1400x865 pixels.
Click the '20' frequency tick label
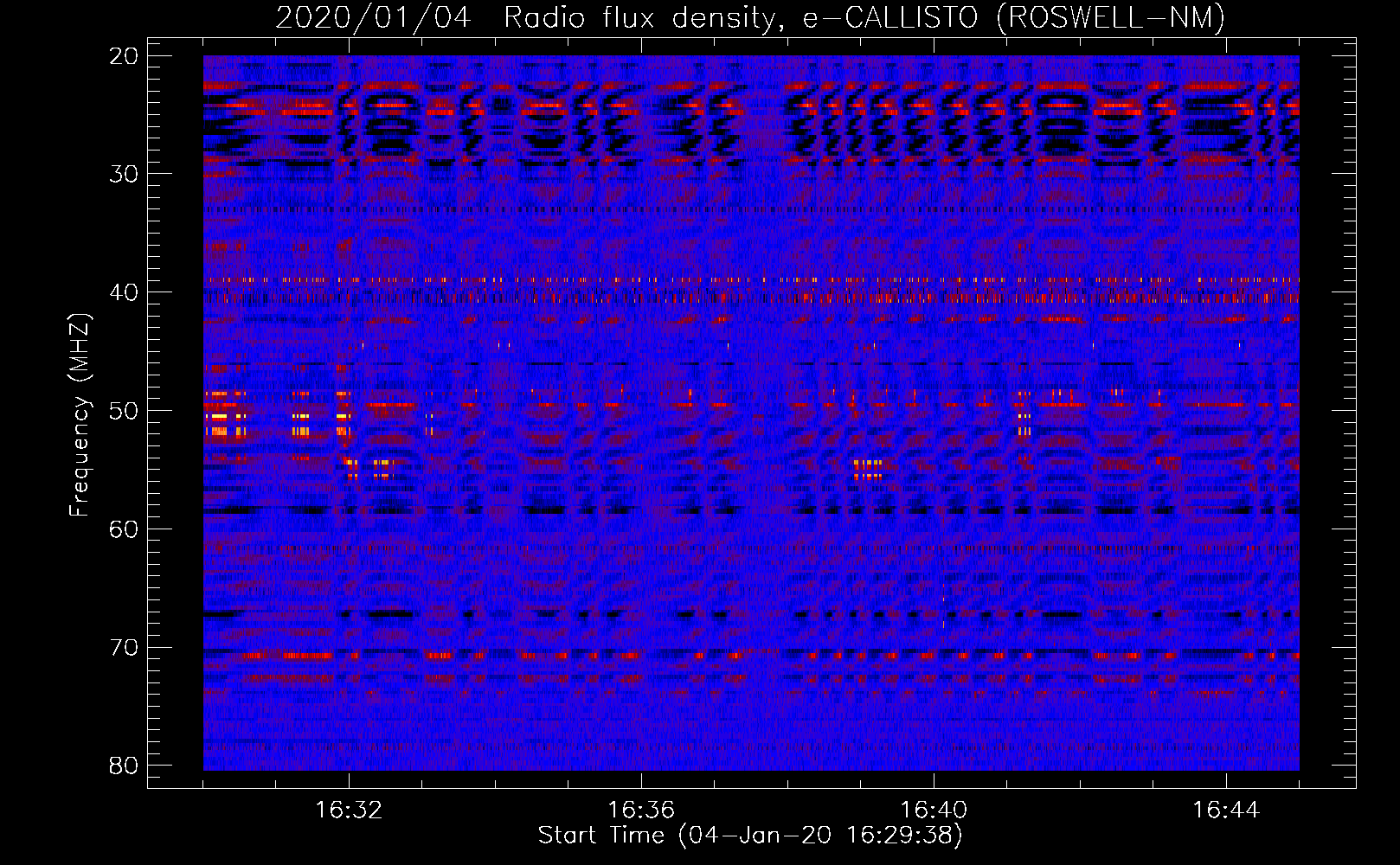(x=125, y=56)
